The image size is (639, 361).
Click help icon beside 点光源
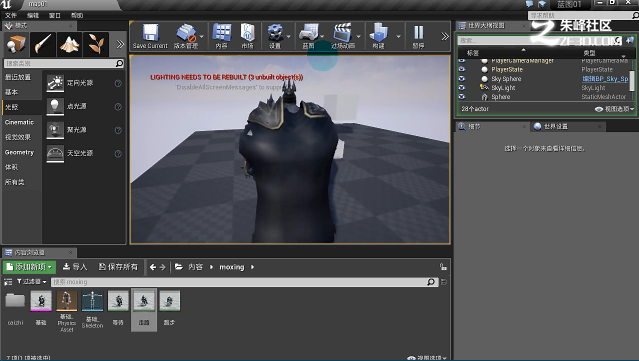118,107
